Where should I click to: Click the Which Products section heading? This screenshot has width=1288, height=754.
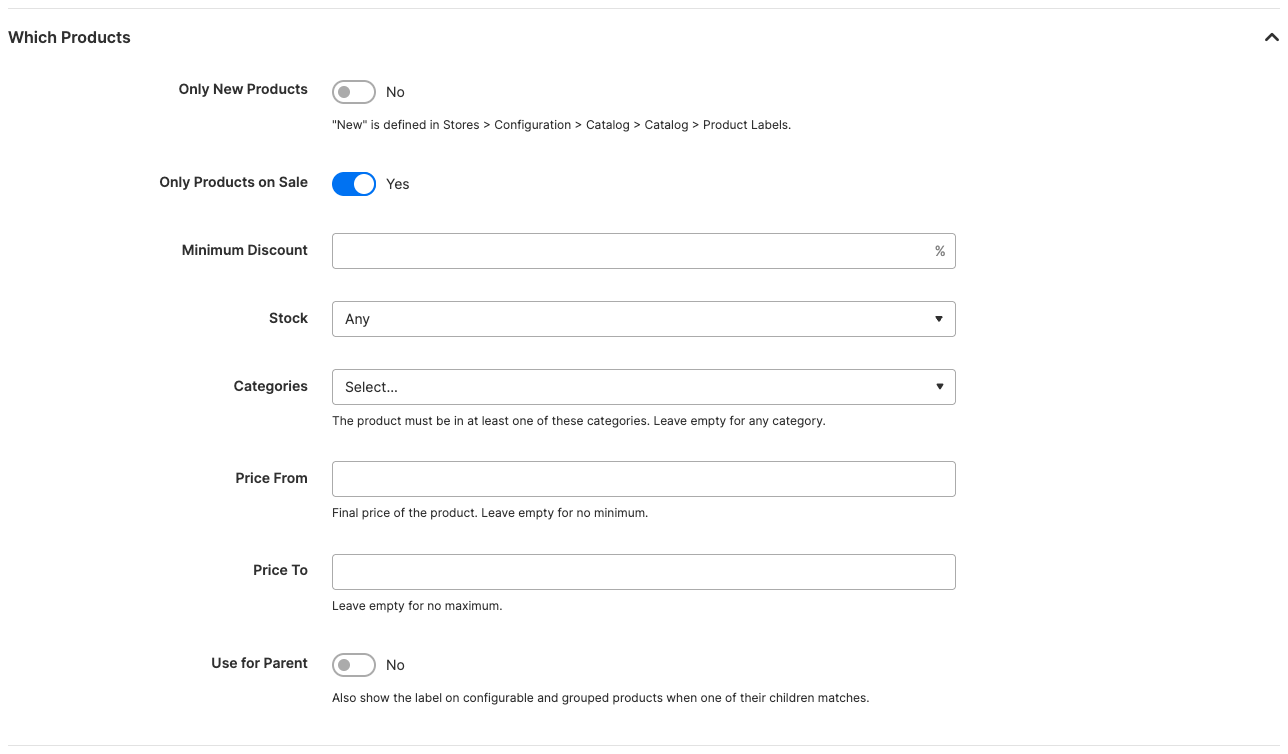(69, 37)
